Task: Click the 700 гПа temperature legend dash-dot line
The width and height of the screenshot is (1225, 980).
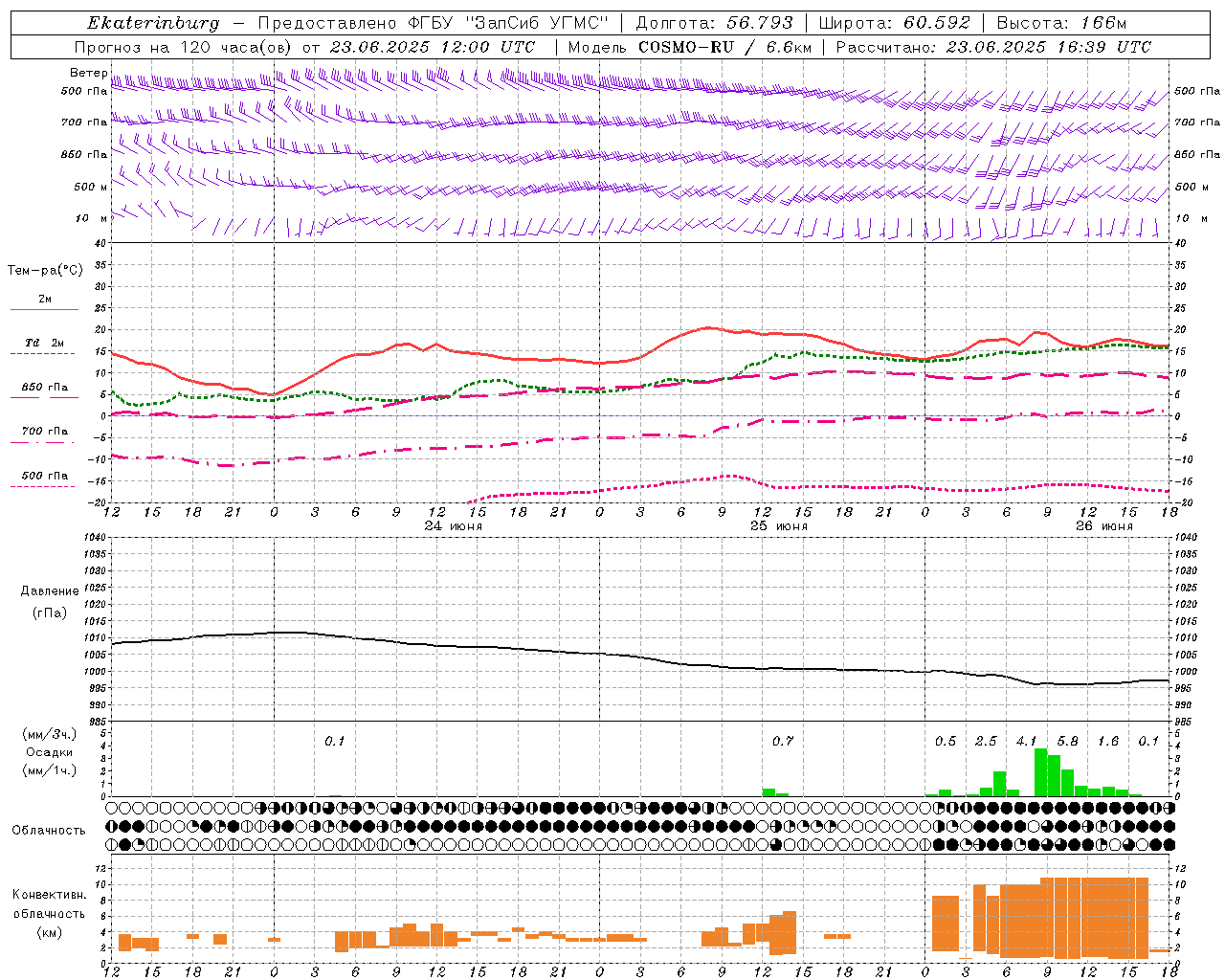Action: point(44,442)
